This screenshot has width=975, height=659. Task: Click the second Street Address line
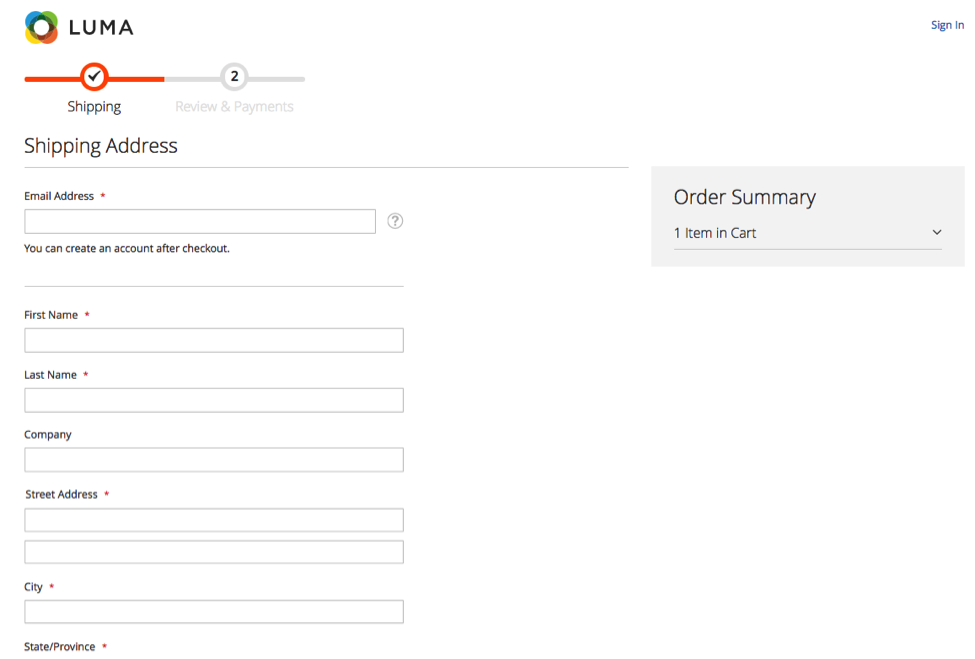click(213, 551)
